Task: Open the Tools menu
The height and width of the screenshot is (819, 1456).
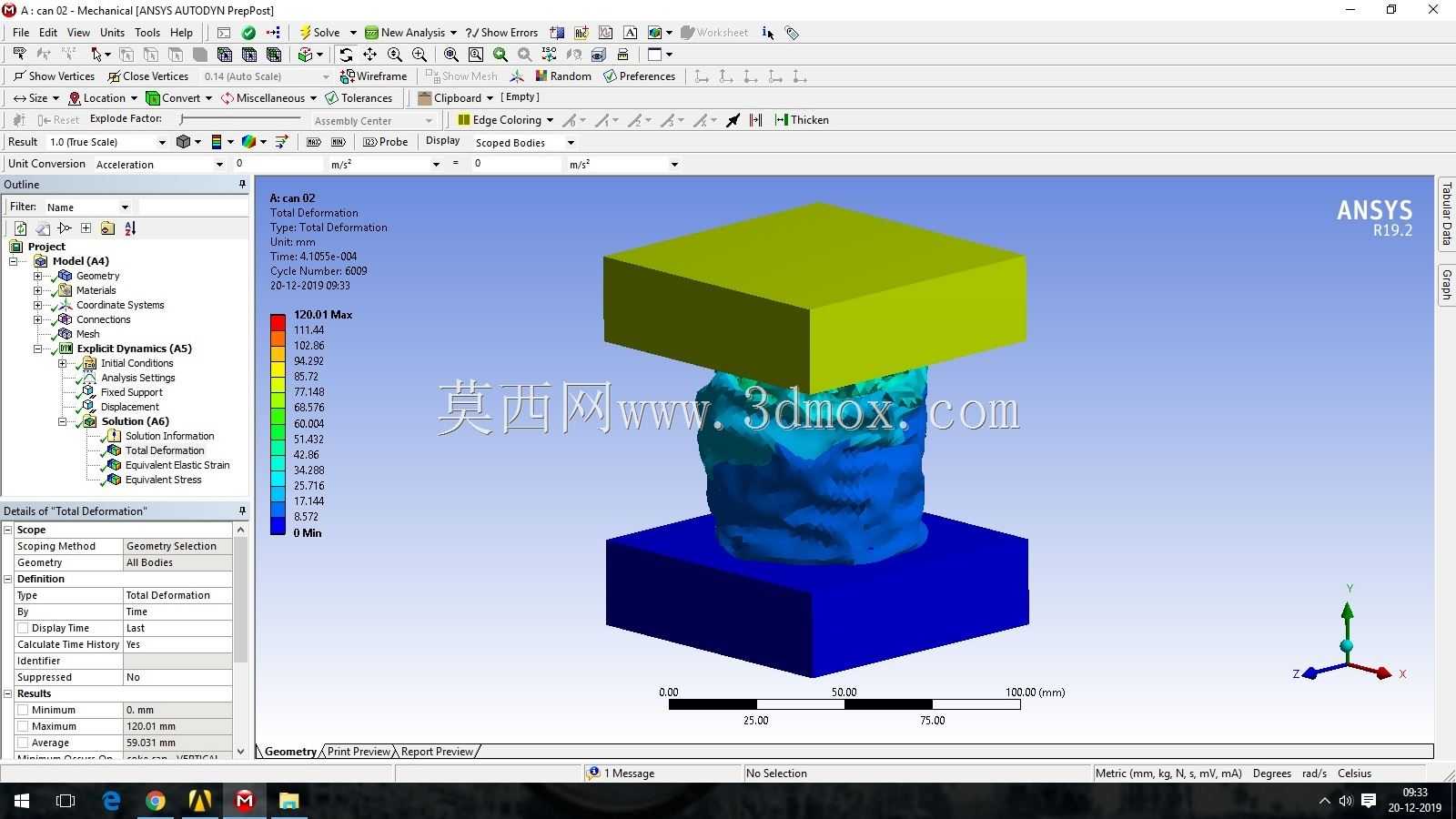Action: (147, 33)
